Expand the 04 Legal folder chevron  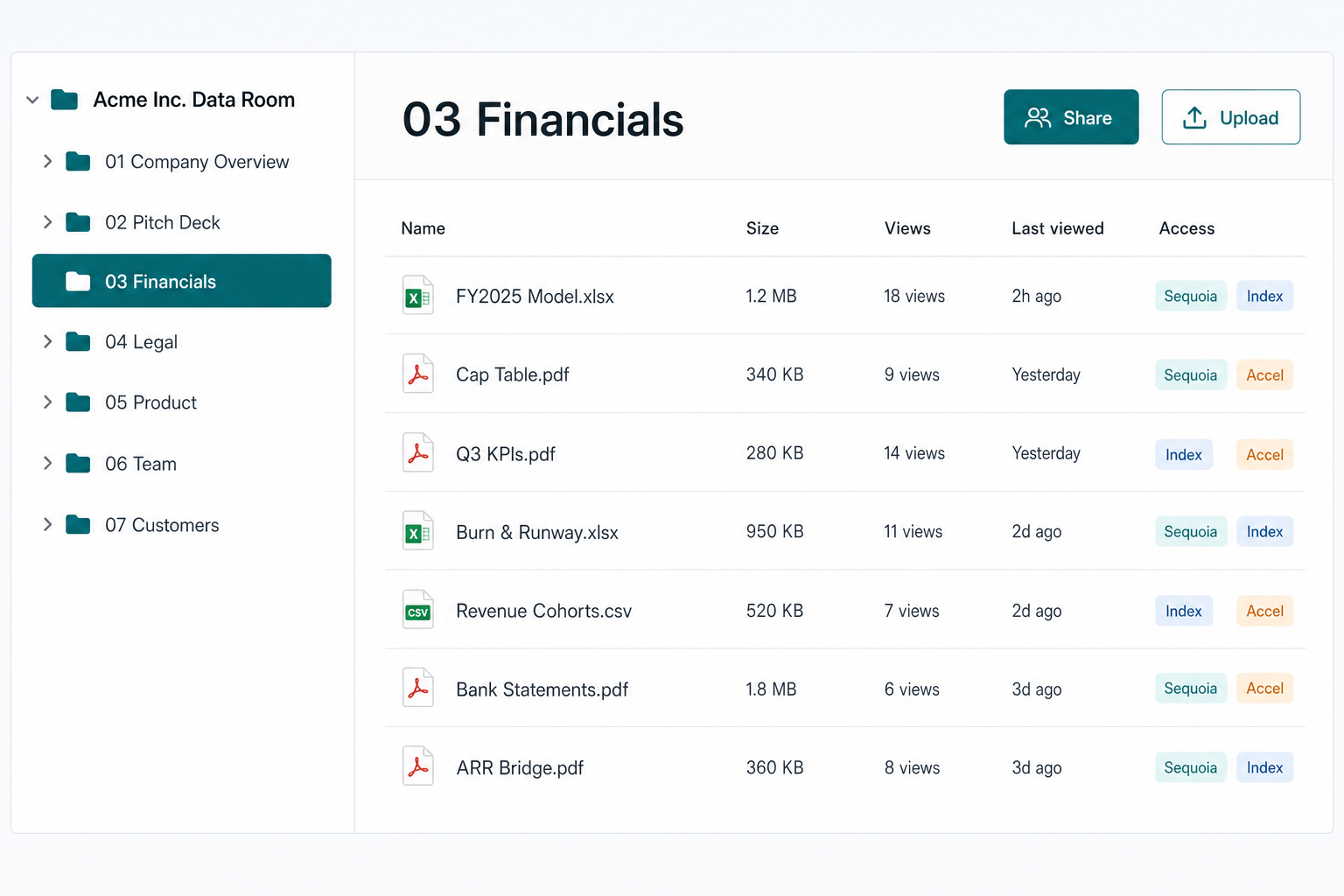47,341
